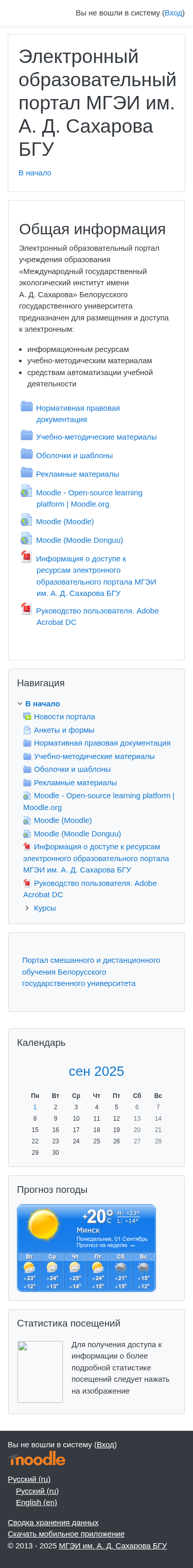Click the Moodle logo in the footer

pyautogui.click(x=37, y=1459)
